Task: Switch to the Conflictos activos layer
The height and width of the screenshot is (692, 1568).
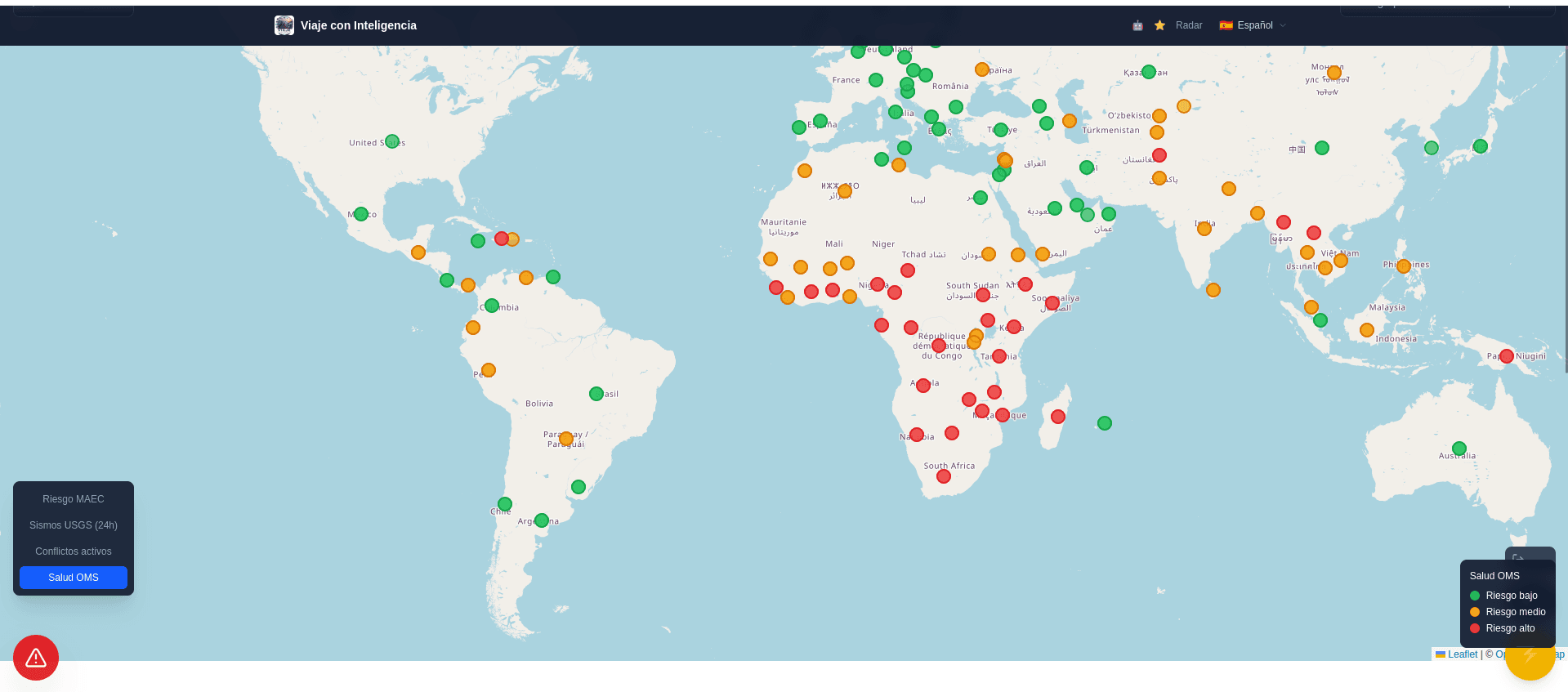Action: click(x=74, y=551)
